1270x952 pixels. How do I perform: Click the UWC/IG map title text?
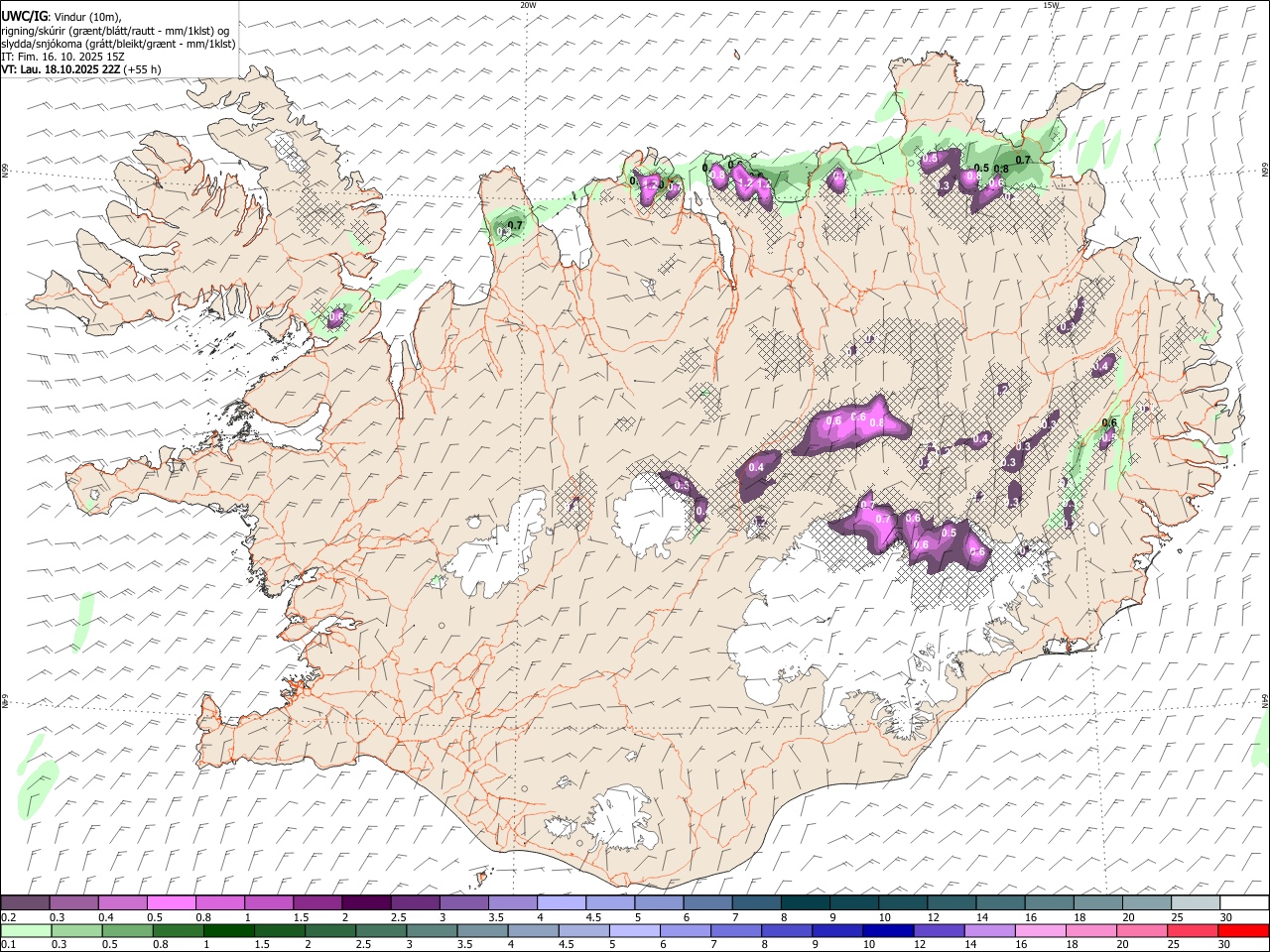24,17
